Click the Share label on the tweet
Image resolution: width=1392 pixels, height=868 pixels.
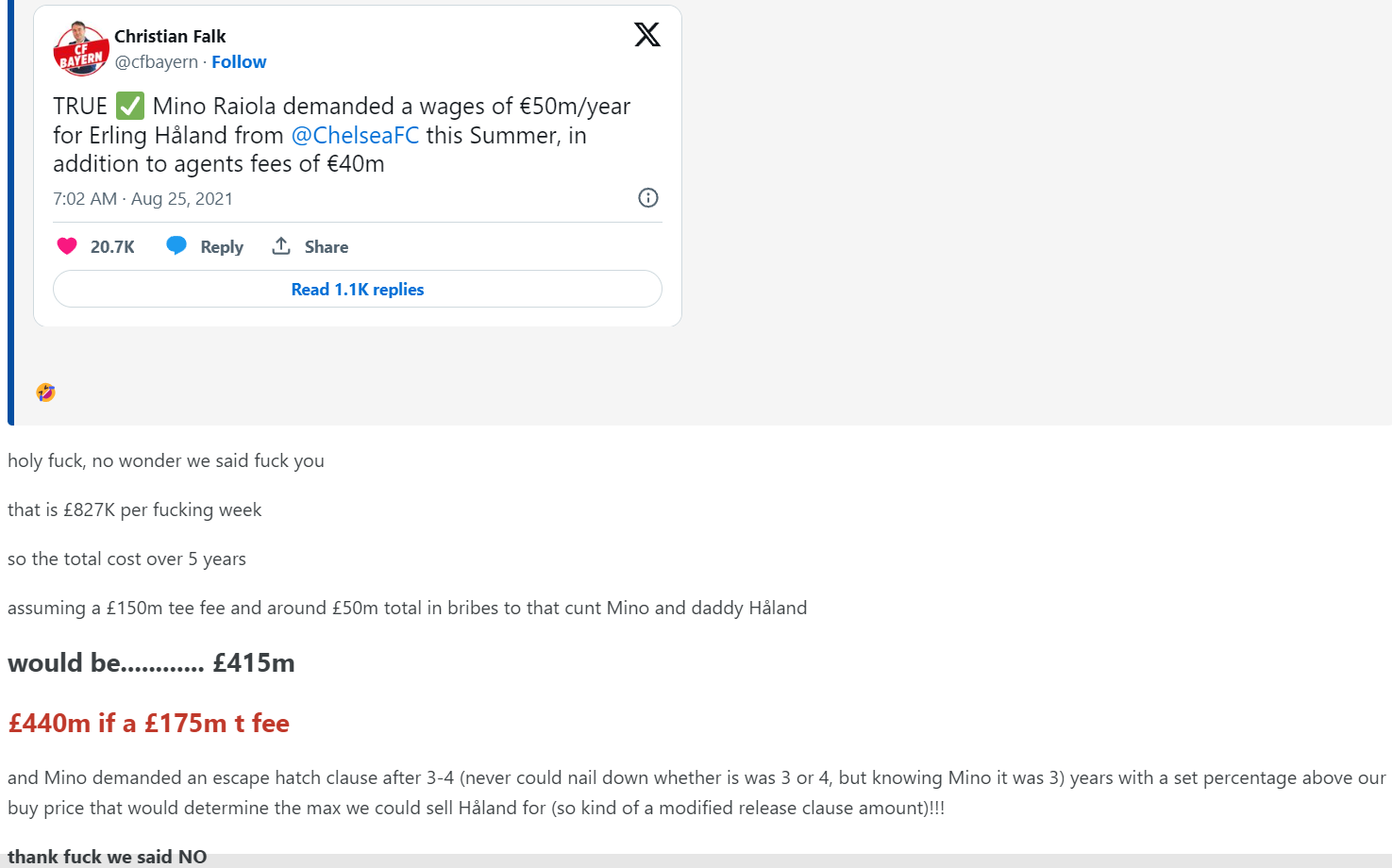327,247
